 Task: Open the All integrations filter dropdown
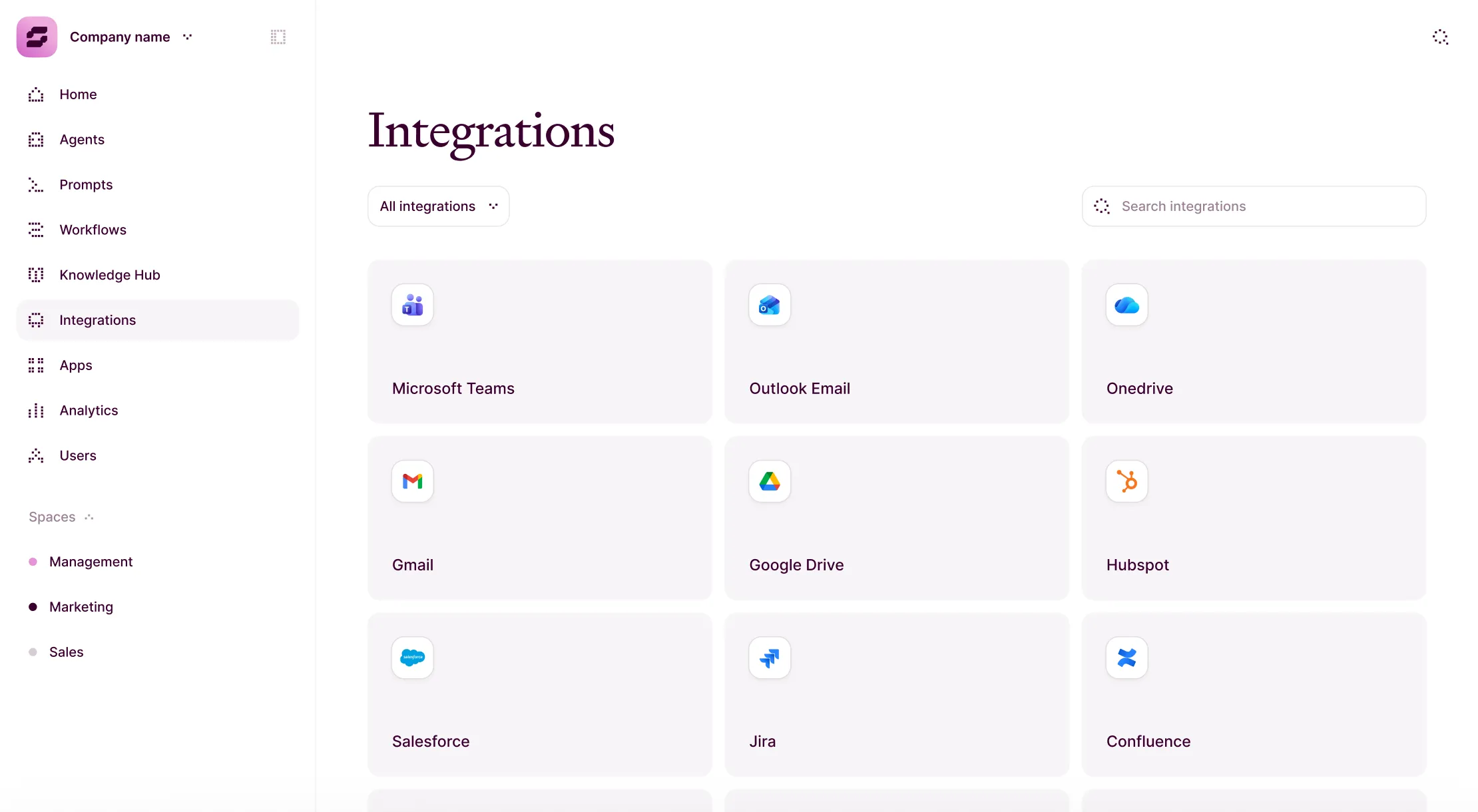coord(437,206)
